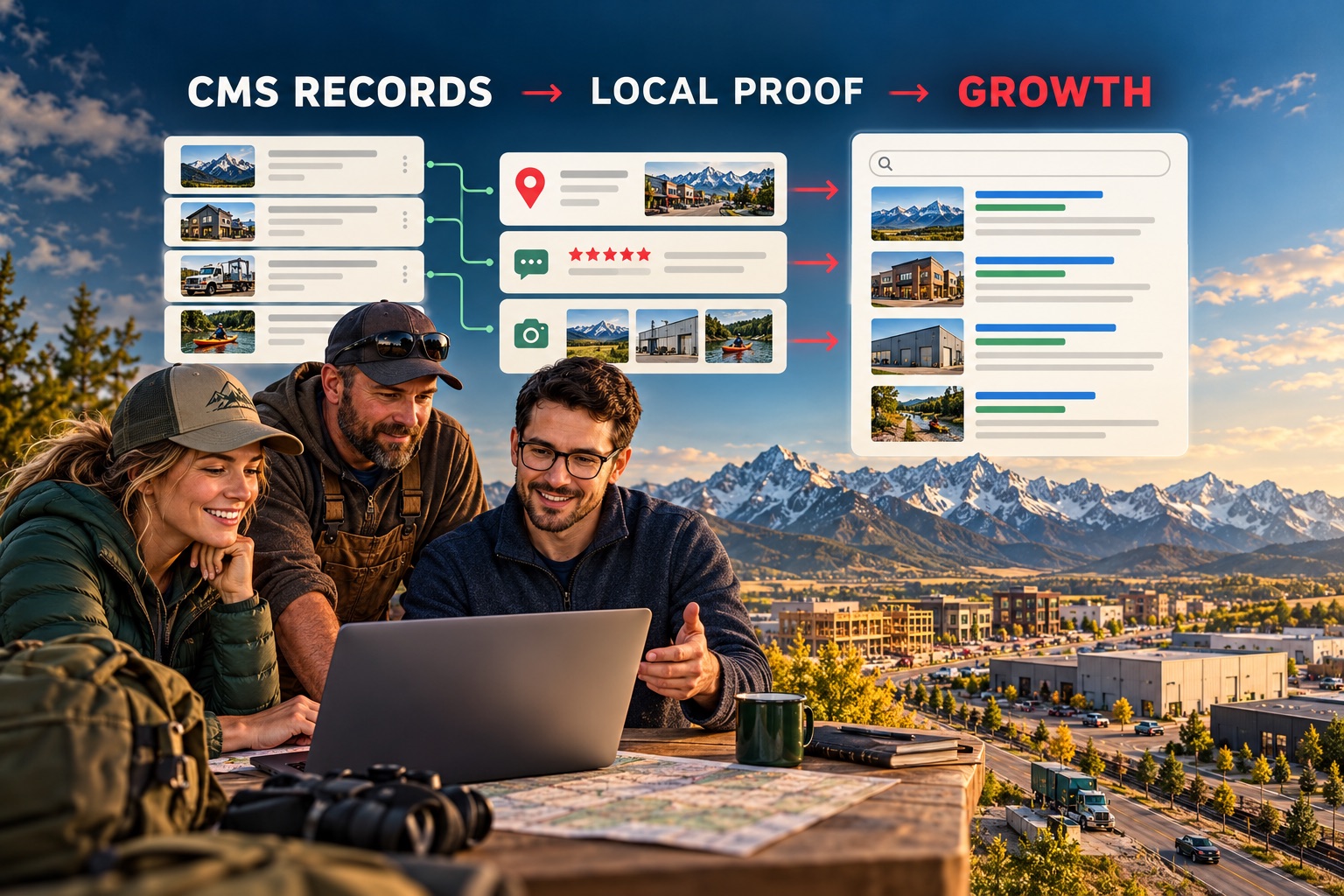Image resolution: width=1344 pixels, height=896 pixels.
Task: Open the brick storefront thumbnail in search results
Action: point(917,279)
